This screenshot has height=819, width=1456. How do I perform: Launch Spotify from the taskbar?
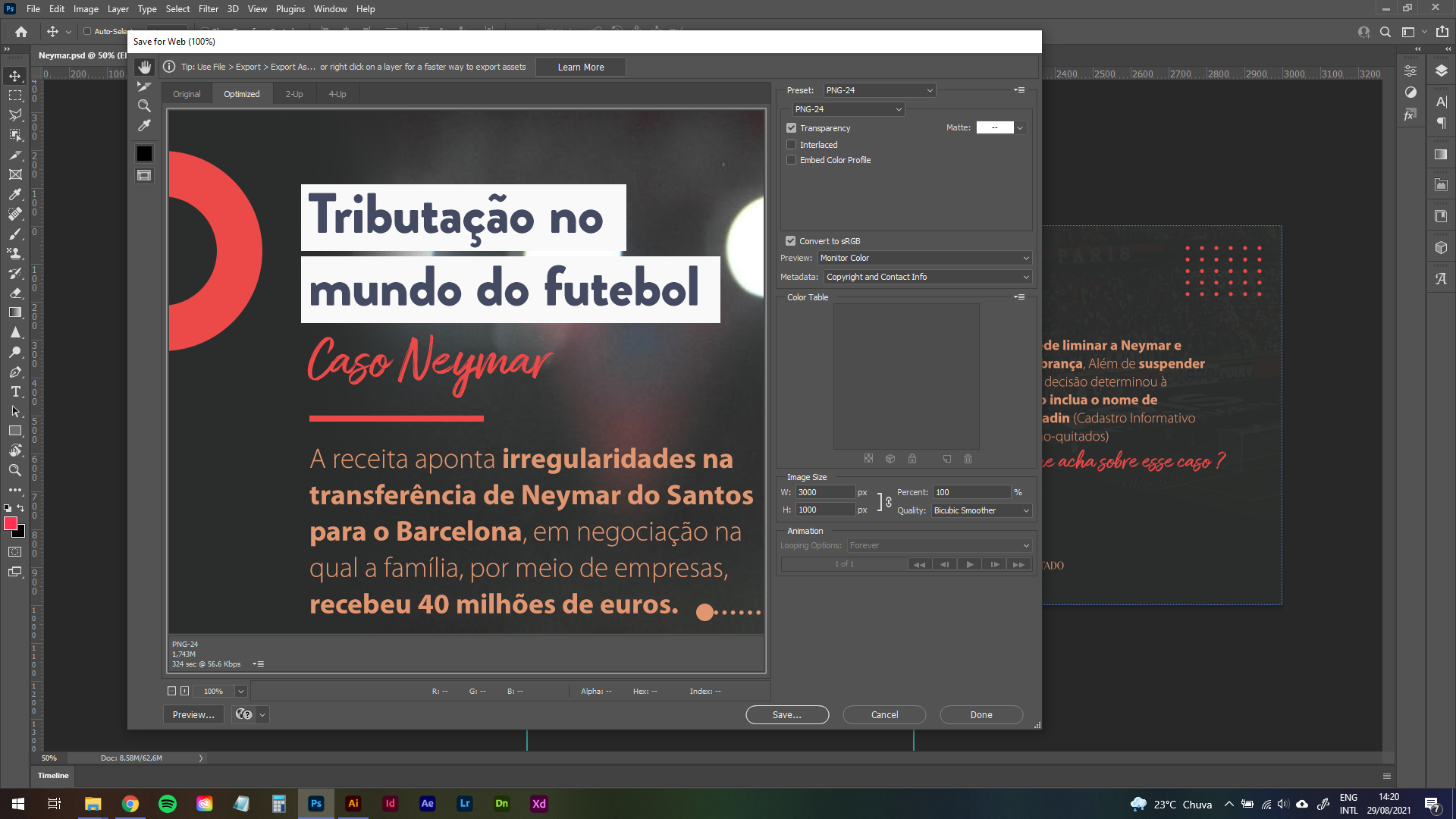pos(168,803)
